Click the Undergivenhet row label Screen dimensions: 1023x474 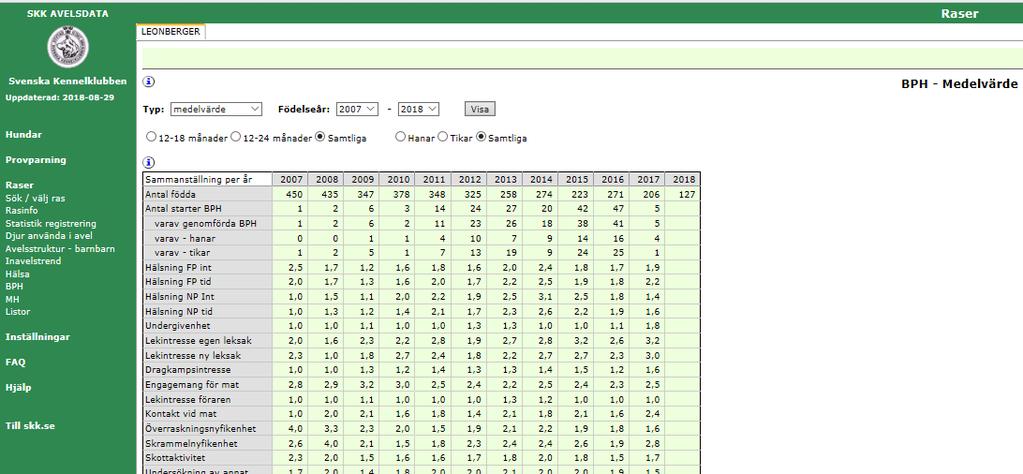tap(177, 326)
